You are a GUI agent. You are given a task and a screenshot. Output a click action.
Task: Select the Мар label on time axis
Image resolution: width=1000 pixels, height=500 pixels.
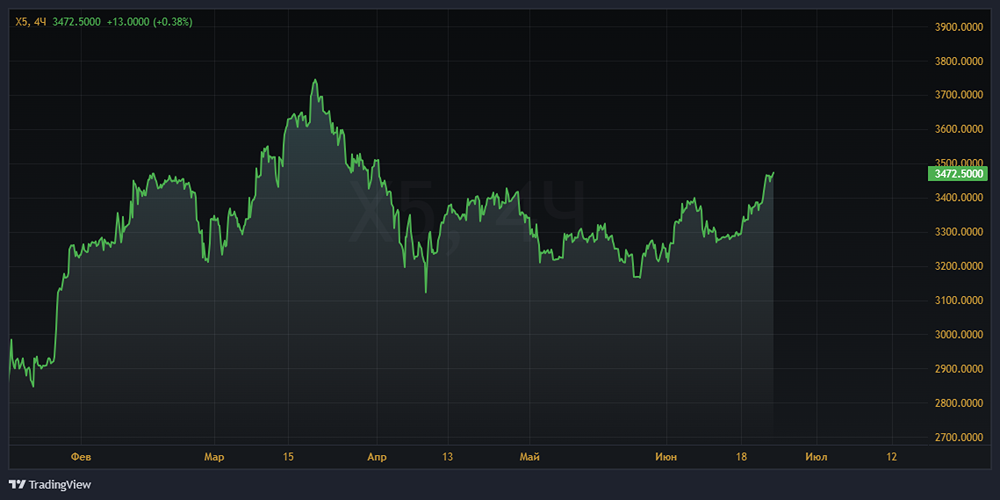[214, 457]
